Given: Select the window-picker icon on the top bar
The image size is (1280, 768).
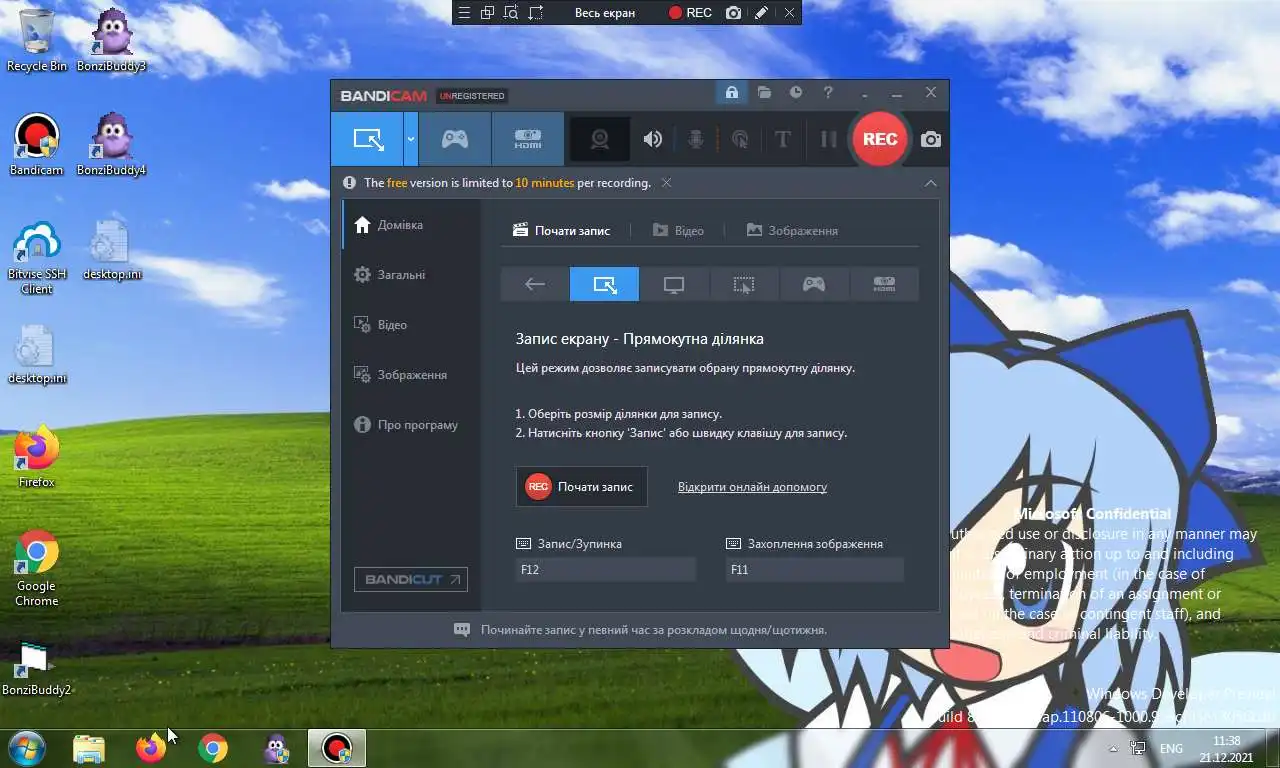Looking at the screenshot, I should (x=487, y=13).
